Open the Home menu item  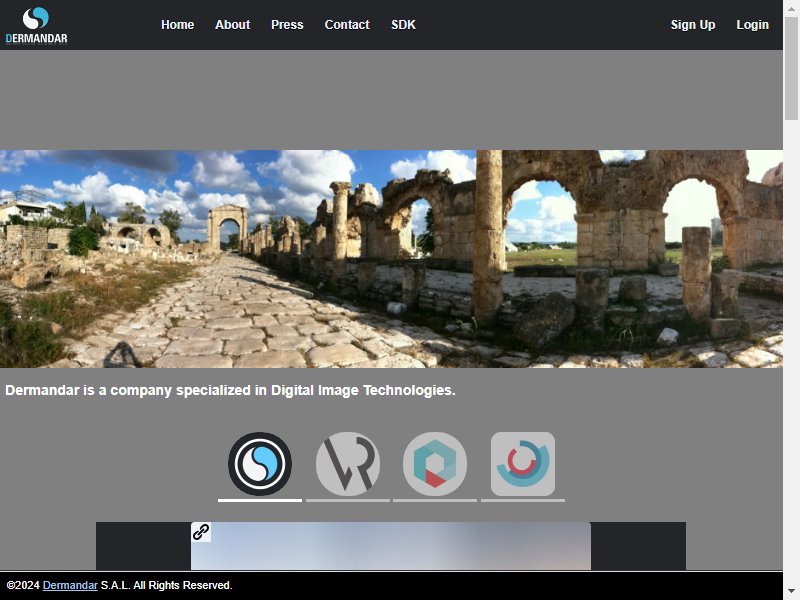click(x=178, y=24)
